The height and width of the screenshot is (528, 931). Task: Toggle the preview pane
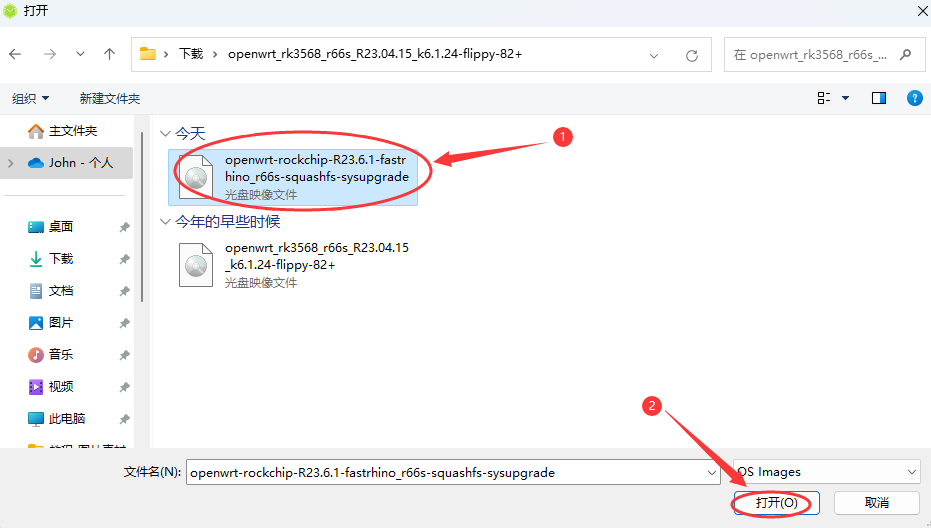(x=879, y=98)
